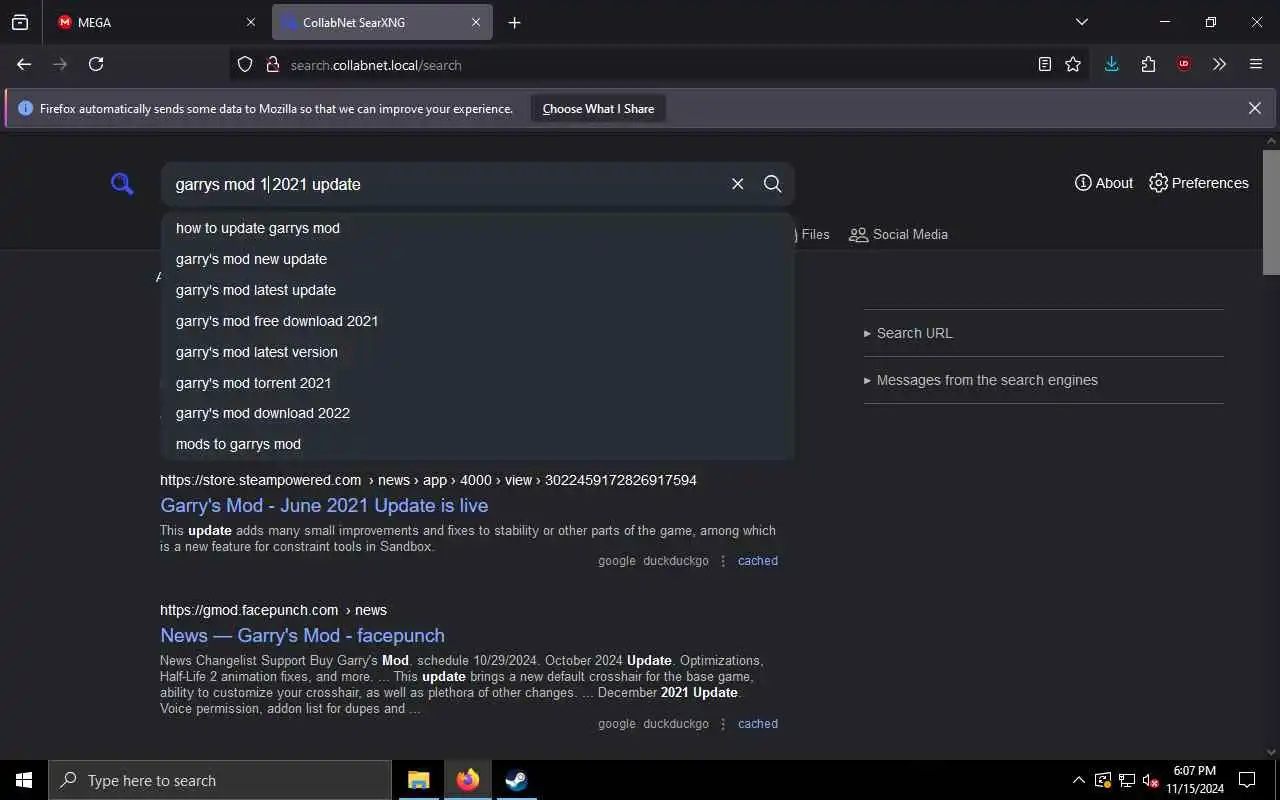Reload the current page
Screen dimensions: 1280x800
point(96,64)
